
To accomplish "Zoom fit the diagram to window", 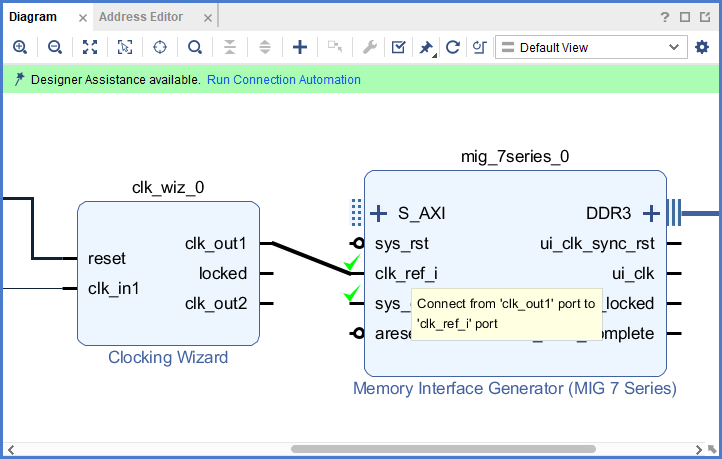I will (x=90, y=47).
